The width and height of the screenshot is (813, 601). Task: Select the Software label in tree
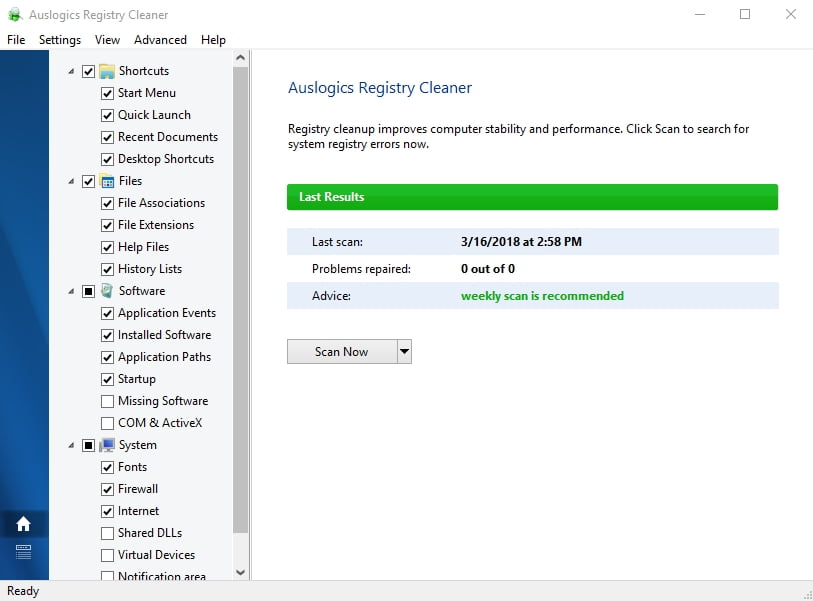142,291
